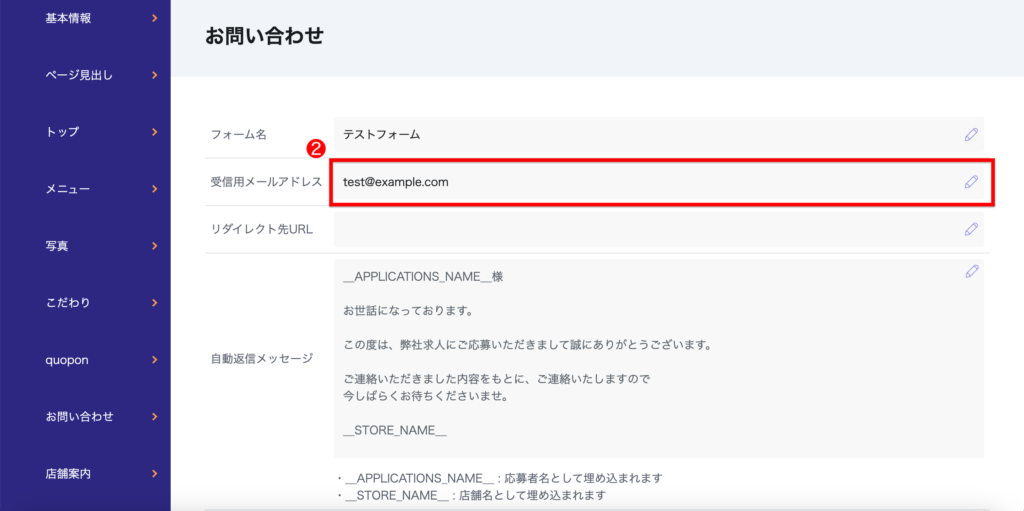Click the arrow beside お問い合わせ in the sidebar
Screen dimensions: 1024x511
[x=154, y=417]
